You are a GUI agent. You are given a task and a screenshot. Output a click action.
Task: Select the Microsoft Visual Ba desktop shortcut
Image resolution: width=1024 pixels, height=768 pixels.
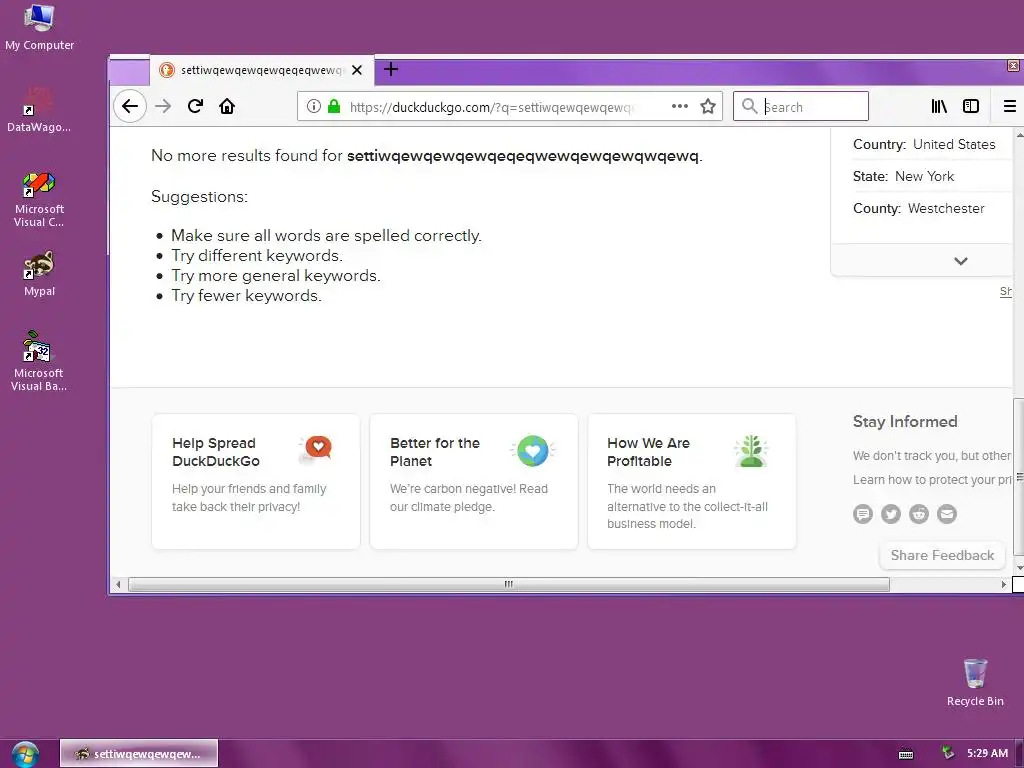click(x=39, y=362)
